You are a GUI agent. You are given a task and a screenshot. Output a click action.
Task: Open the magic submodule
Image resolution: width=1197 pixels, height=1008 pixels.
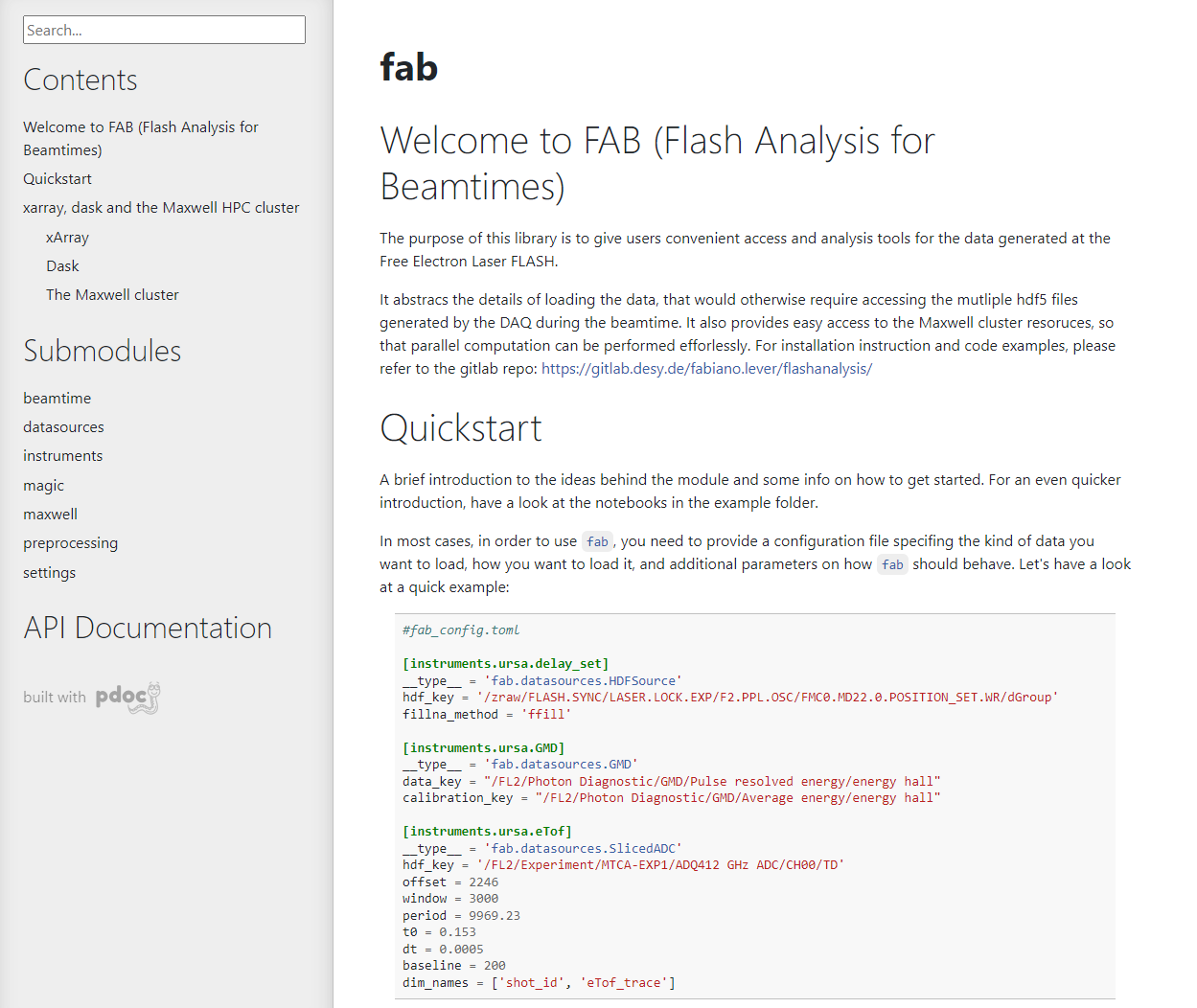tap(44, 486)
